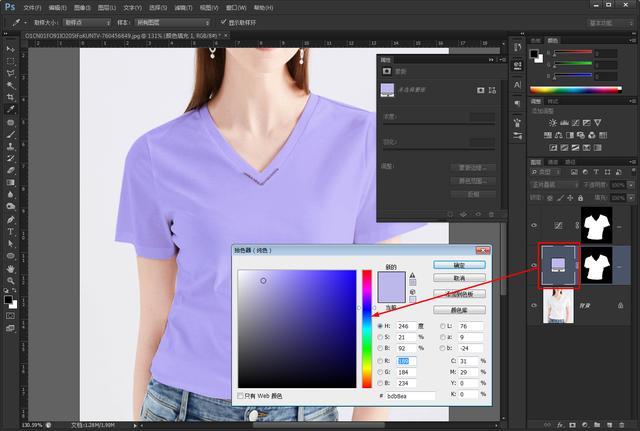Open the 窗口(W) Window menu
640x431 pixels.
pos(236,8)
